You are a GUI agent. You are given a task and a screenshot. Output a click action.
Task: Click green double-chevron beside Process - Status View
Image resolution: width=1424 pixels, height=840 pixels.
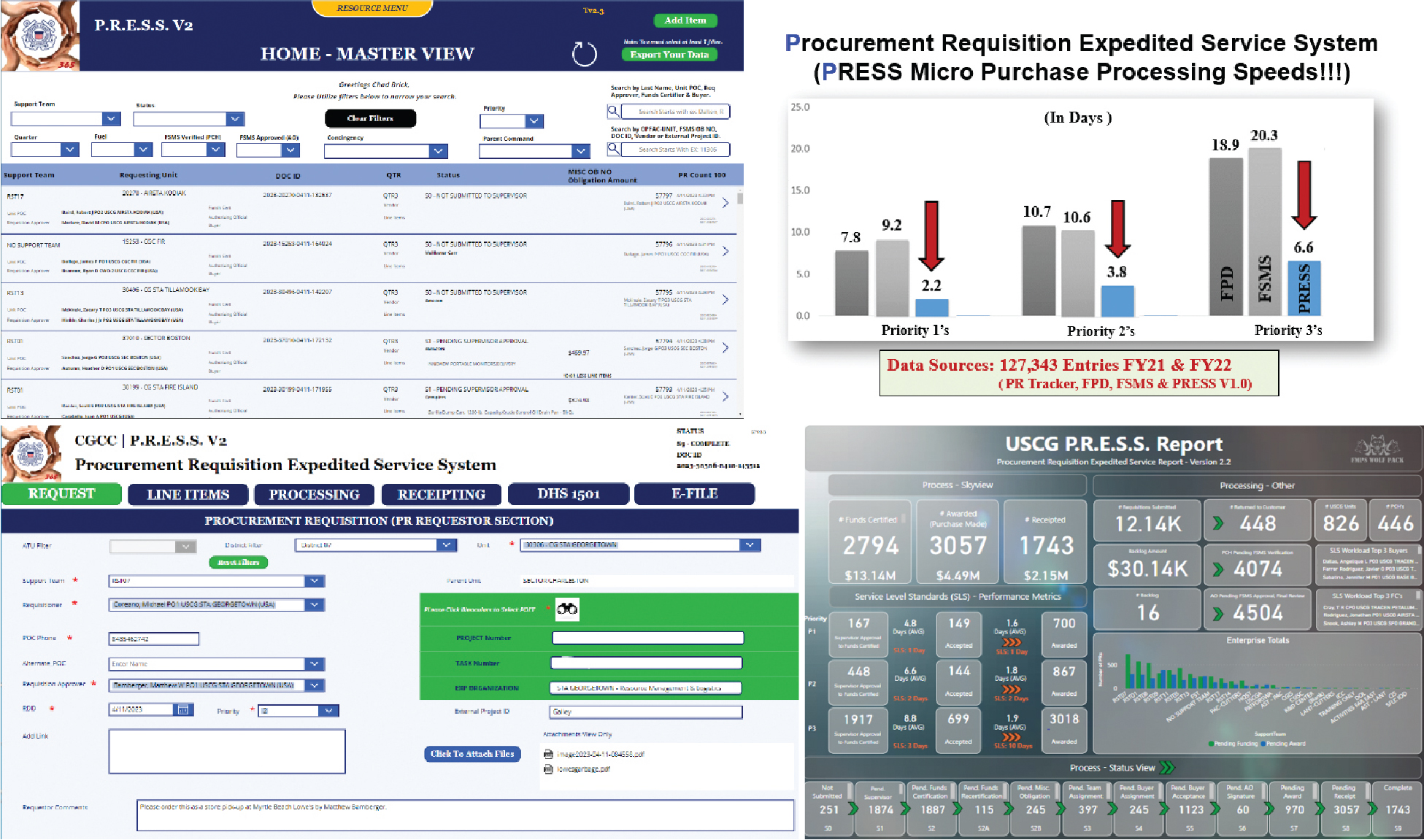[x=1167, y=767]
